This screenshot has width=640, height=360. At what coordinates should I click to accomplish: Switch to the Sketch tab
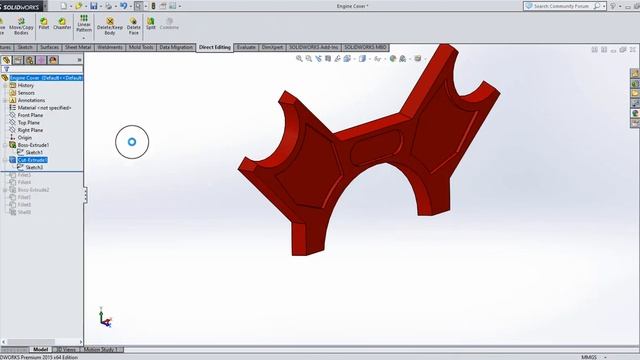point(25,47)
